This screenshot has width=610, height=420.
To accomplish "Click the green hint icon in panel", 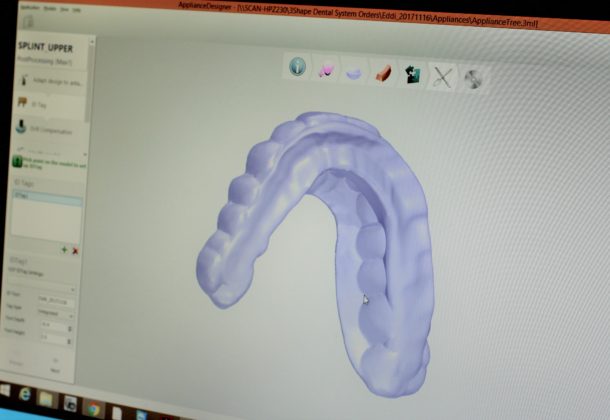I will point(18,161).
